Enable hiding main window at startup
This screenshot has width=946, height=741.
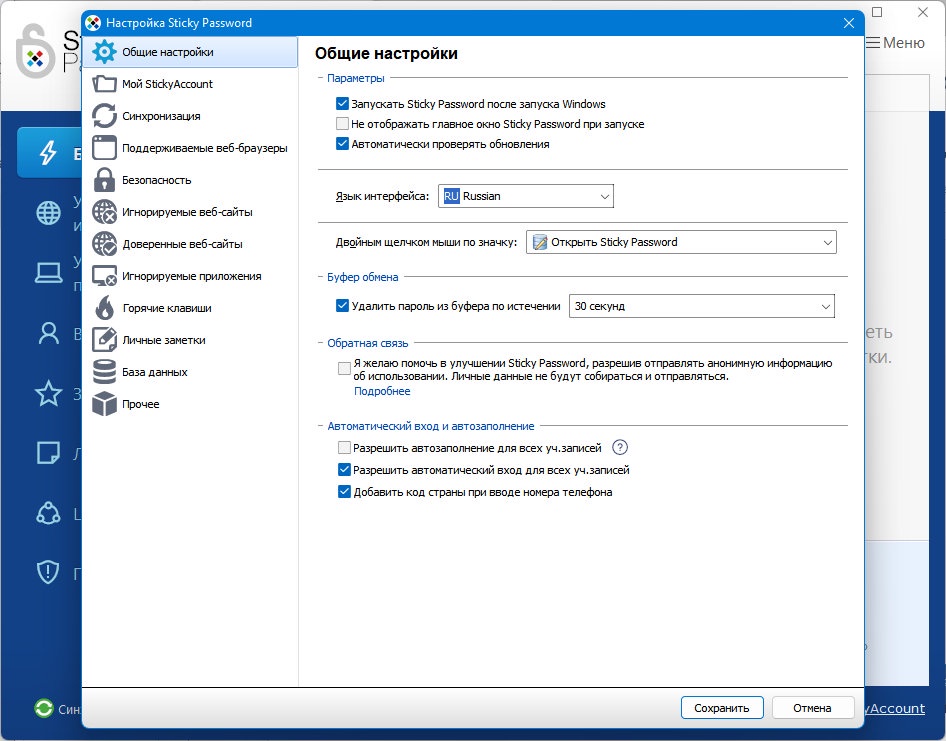point(340,124)
